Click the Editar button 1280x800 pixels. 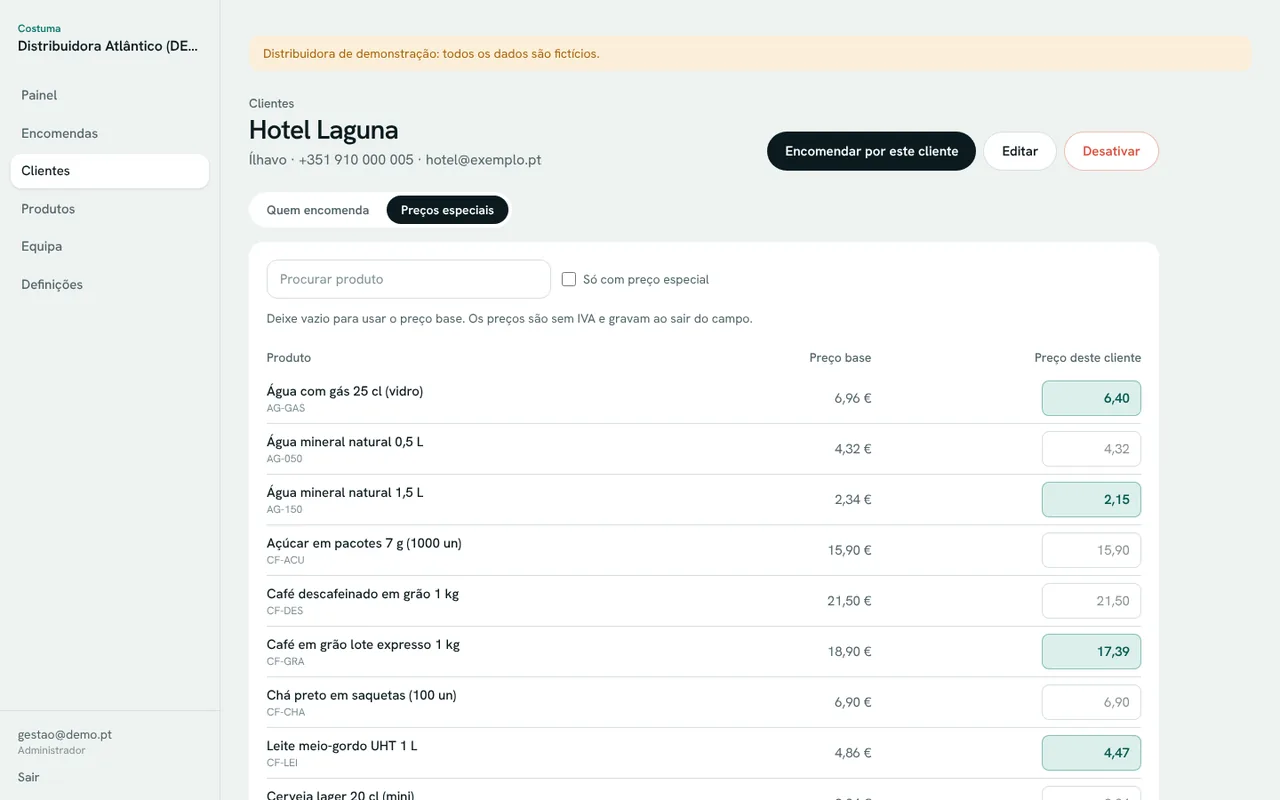click(1020, 151)
